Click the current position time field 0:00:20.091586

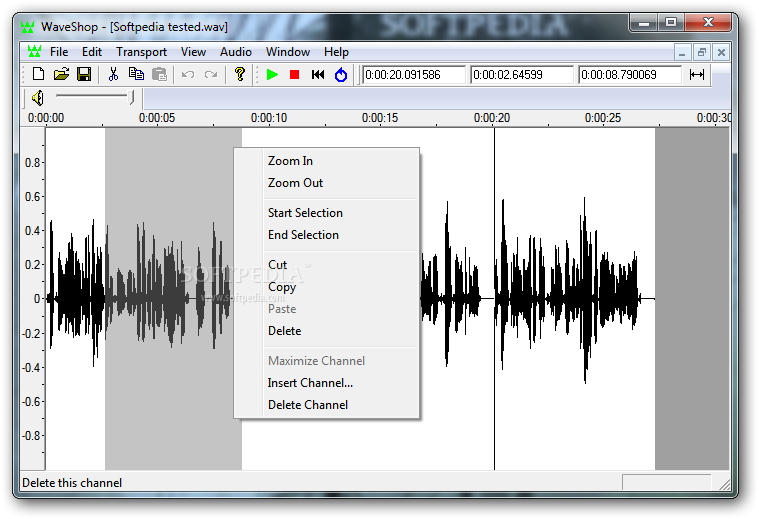click(x=414, y=75)
